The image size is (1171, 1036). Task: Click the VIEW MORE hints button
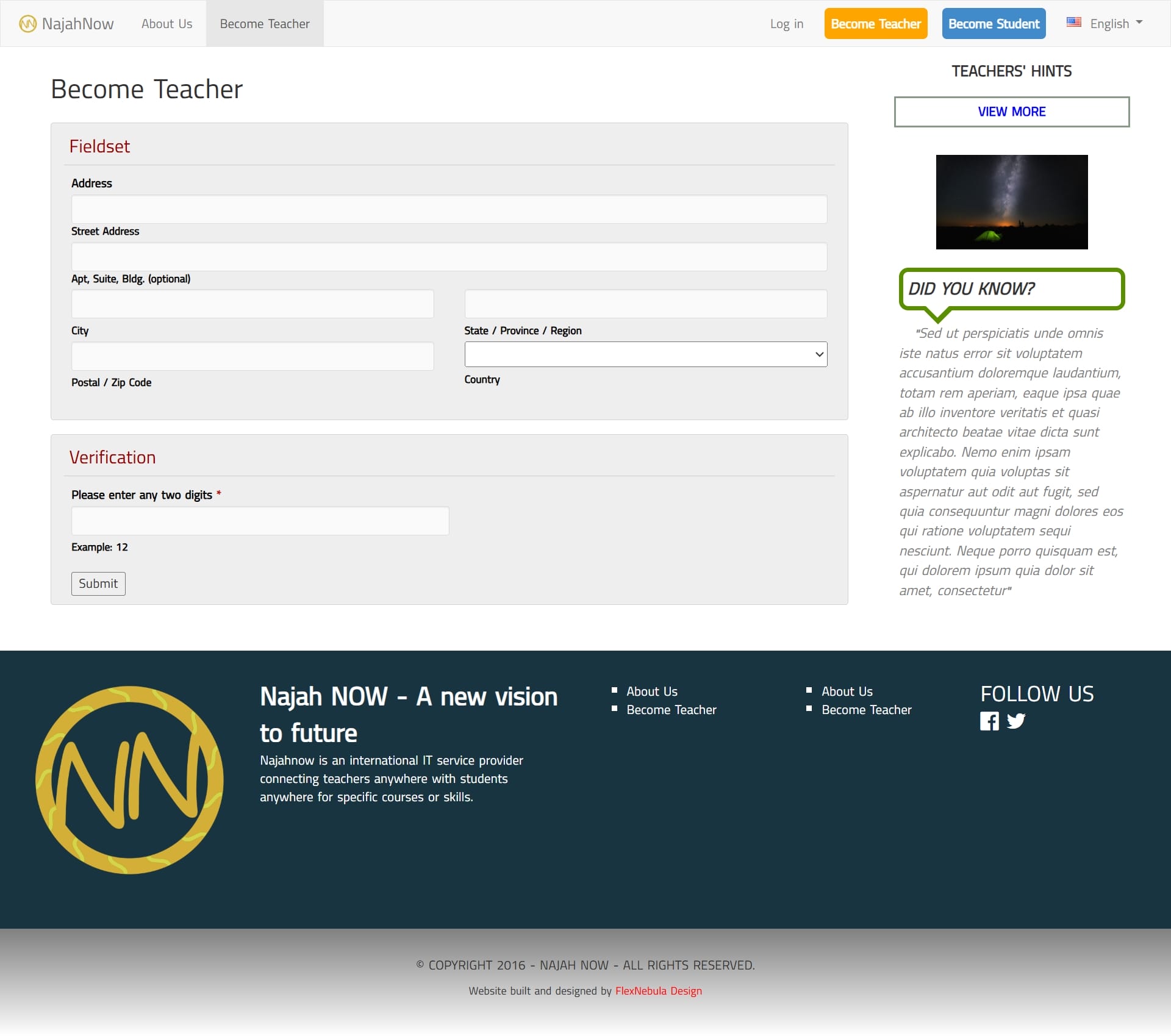tap(1011, 112)
